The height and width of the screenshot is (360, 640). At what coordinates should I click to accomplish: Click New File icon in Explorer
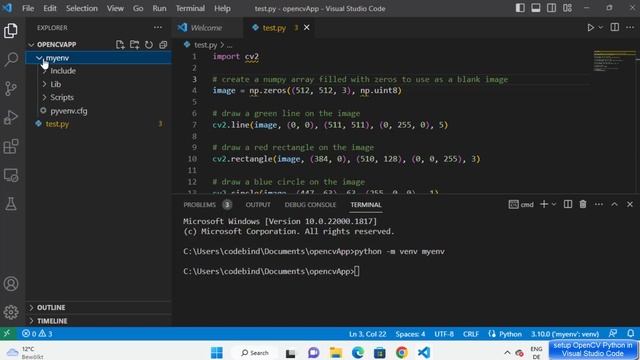120,44
